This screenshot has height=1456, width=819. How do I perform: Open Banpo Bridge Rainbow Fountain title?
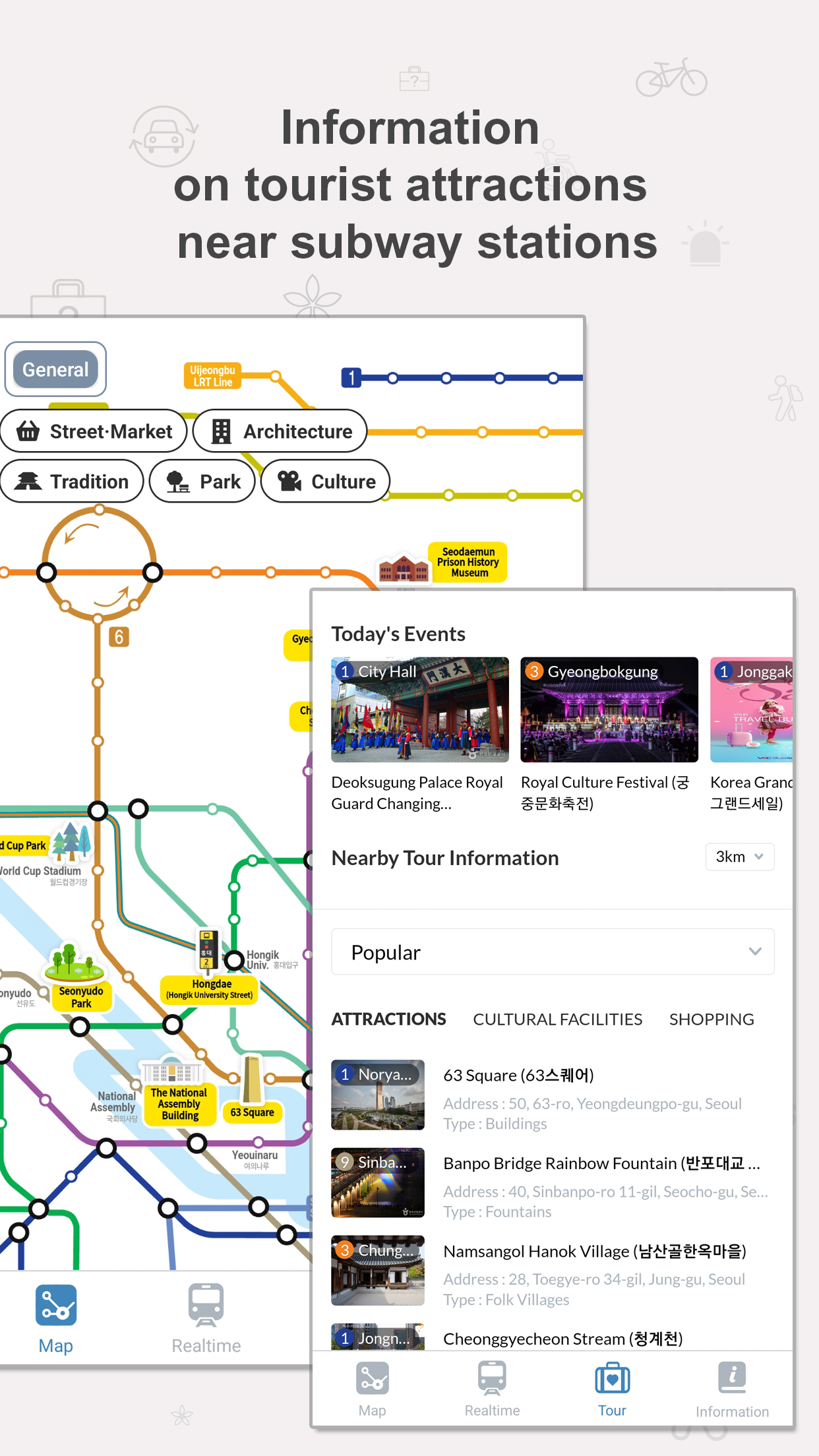(601, 1163)
